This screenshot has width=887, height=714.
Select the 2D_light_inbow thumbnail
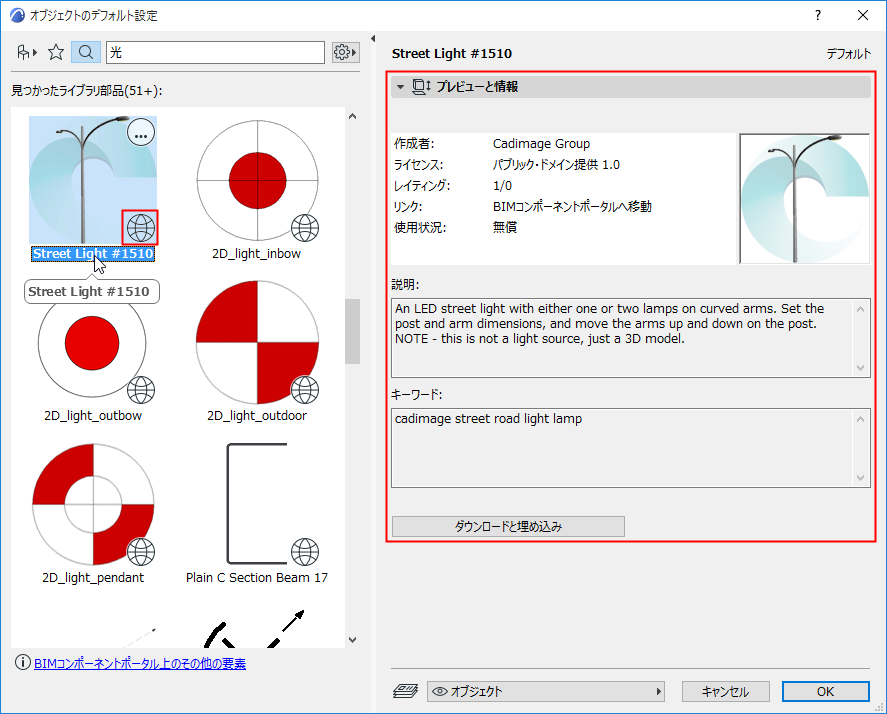[257, 180]
